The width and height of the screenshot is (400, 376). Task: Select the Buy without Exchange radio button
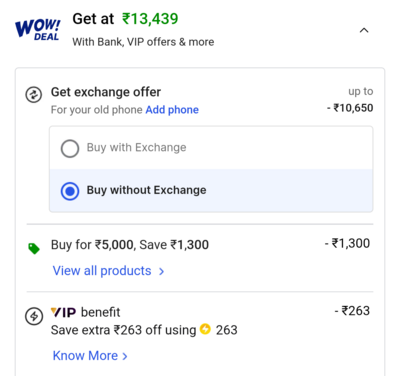click(70, 191)
